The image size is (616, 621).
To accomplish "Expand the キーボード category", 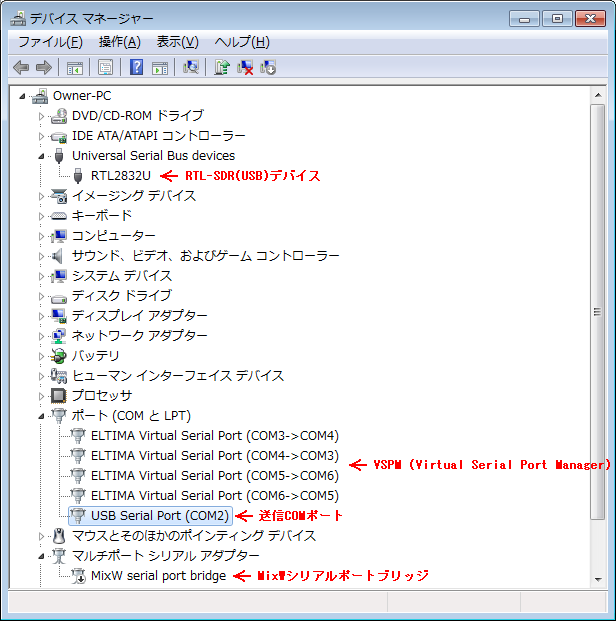I will (41, 216).
